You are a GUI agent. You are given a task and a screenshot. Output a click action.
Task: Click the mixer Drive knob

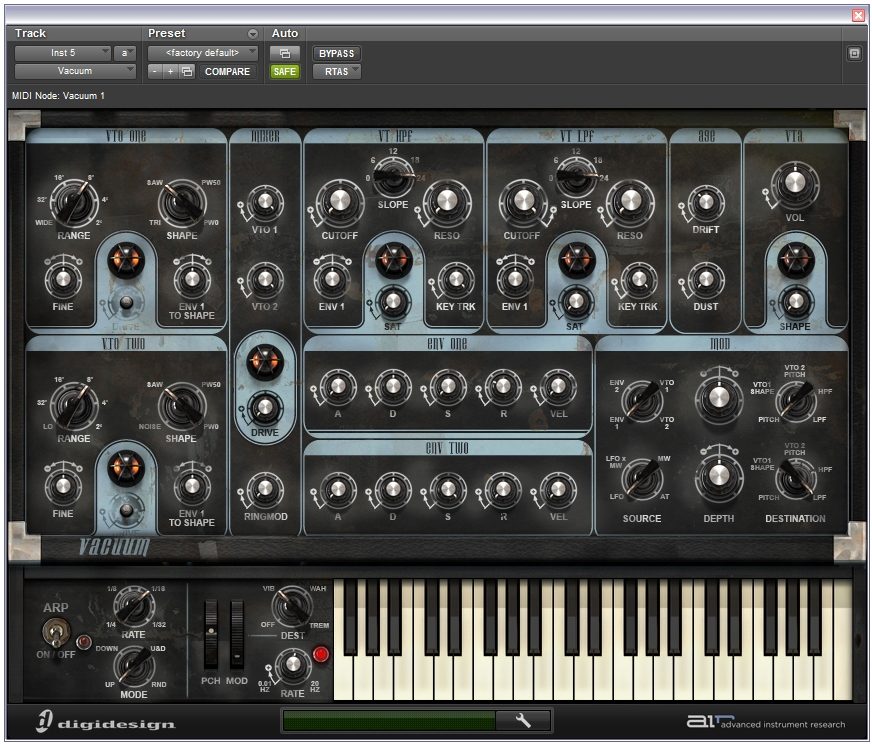[x=265, y=408]
